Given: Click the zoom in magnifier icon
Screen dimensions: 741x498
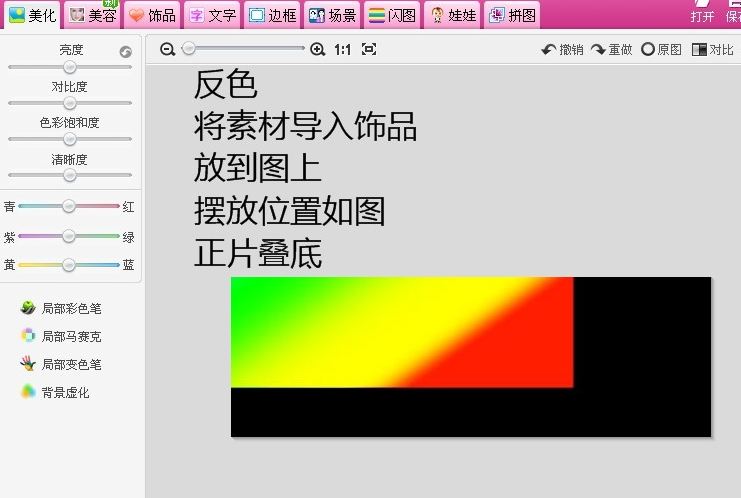Looking at the screenshot, I should point(318,49).
